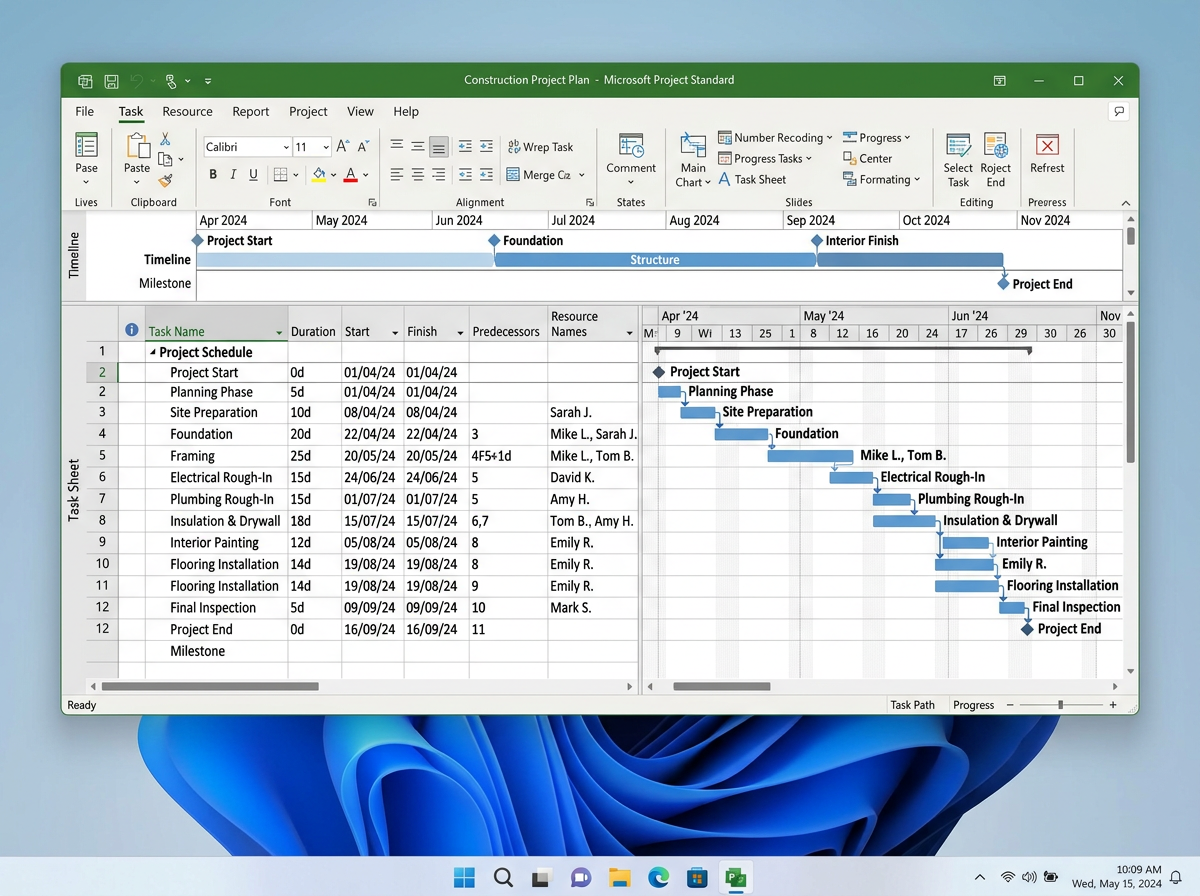Click the Merge cells icon

coord(514,175)
